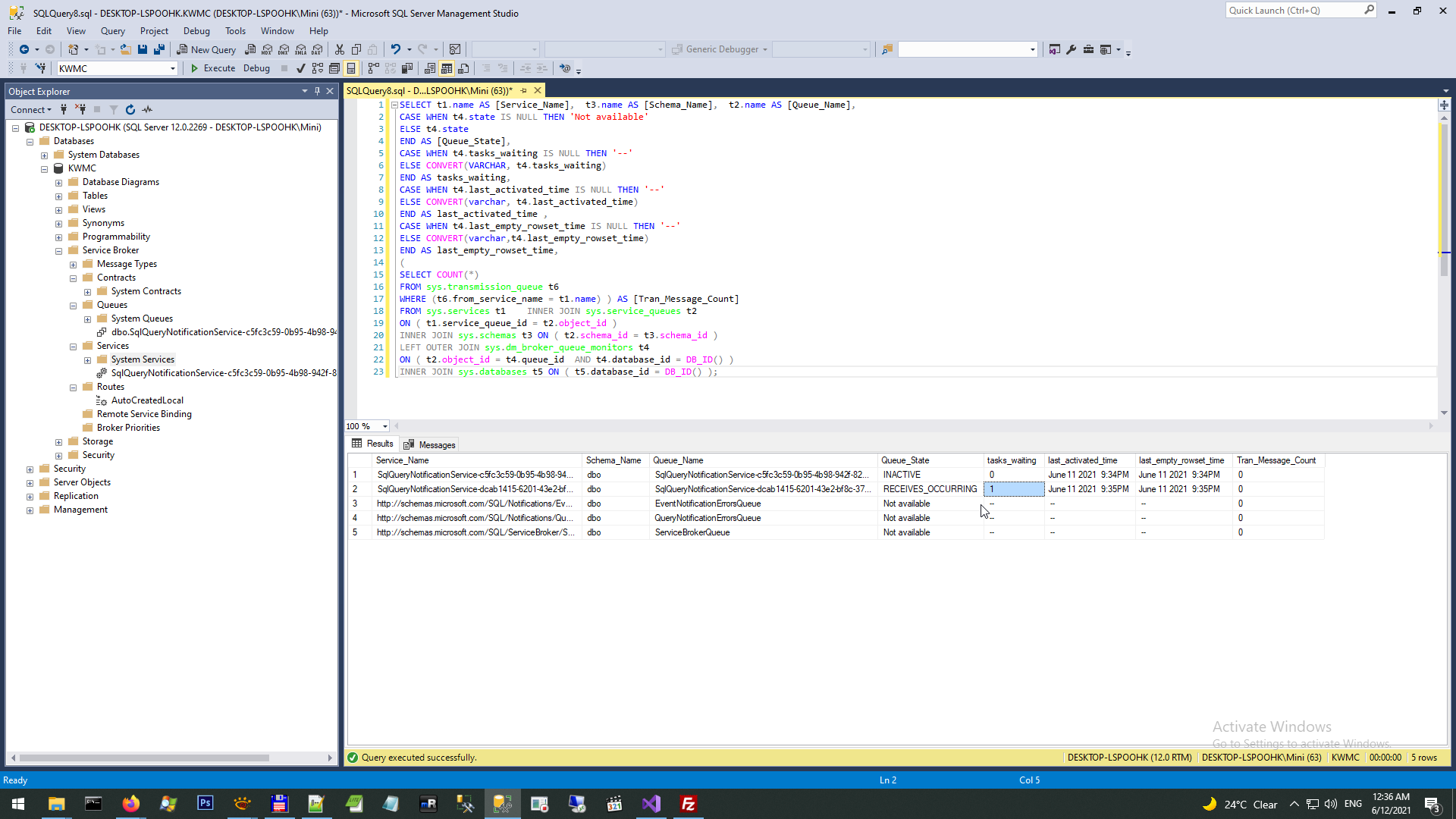Image resolution: width=1456 pixels, height=819 pixels.
Task: Click the New Query toolbar button
Action: coord(206,49)
